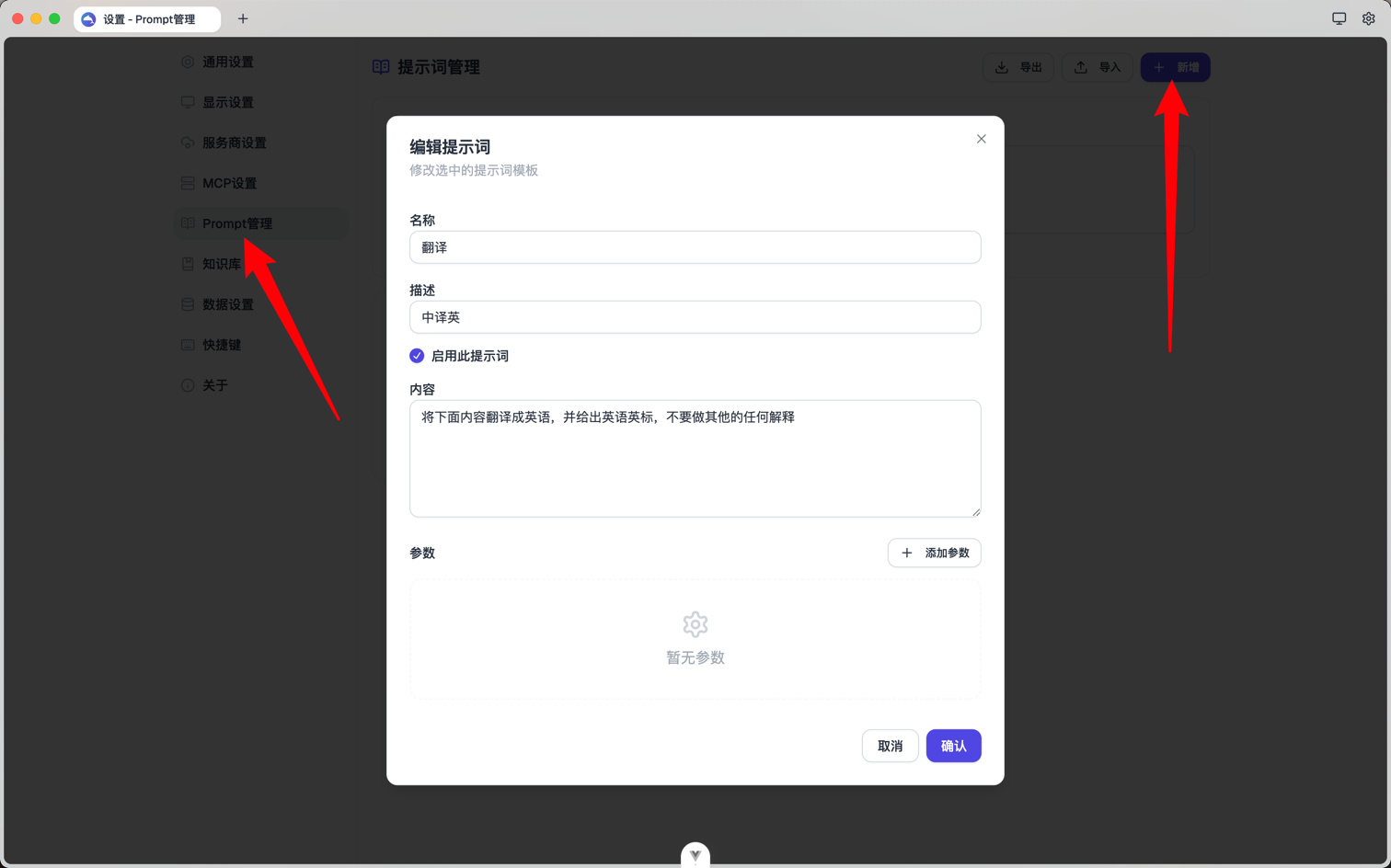Image resolution: width=1391 pixels, height=868 pixels.
Task: Open MCP设置 in the sidebar
Action: [x=261, y=183]
